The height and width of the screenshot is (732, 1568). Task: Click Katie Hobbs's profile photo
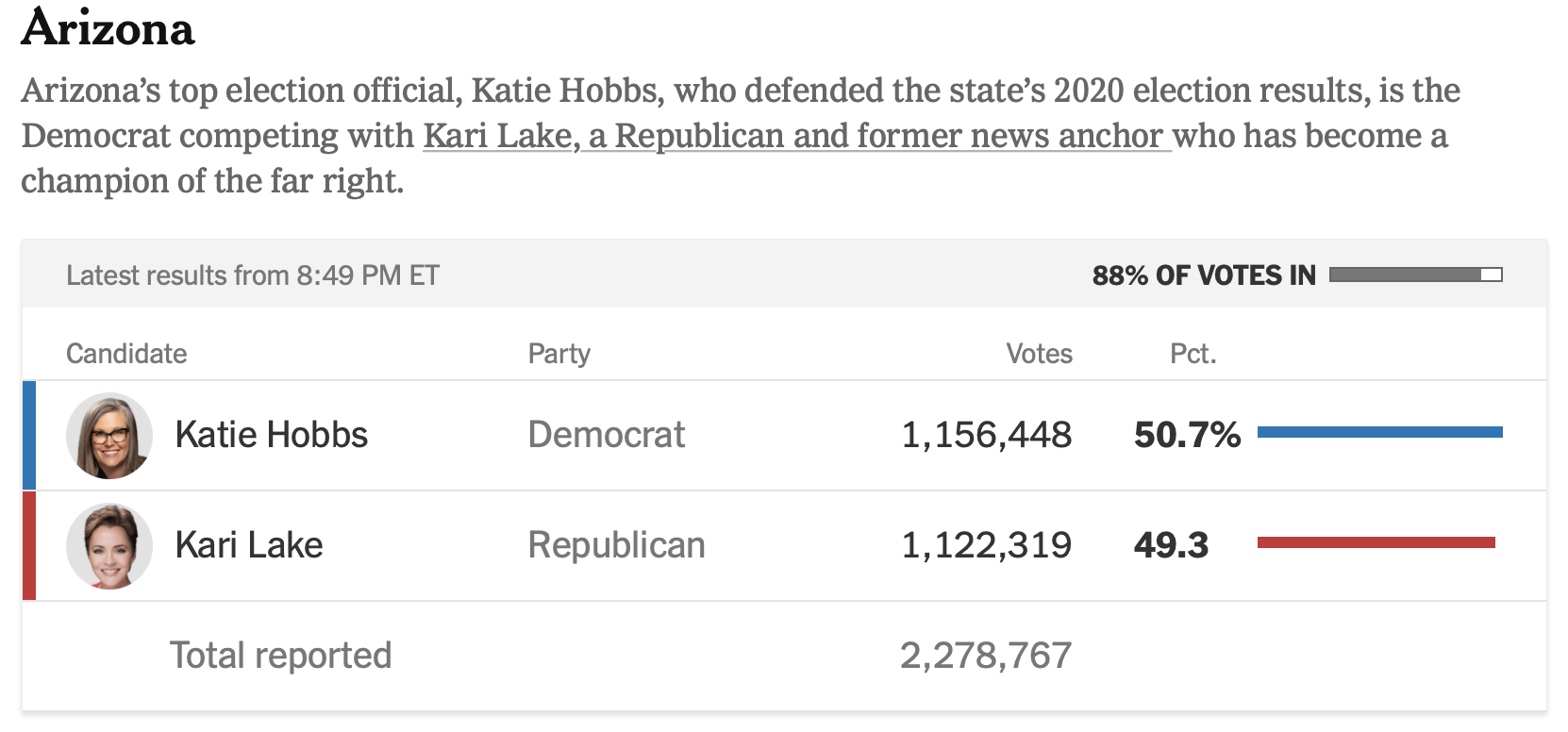tap(109, 436)
